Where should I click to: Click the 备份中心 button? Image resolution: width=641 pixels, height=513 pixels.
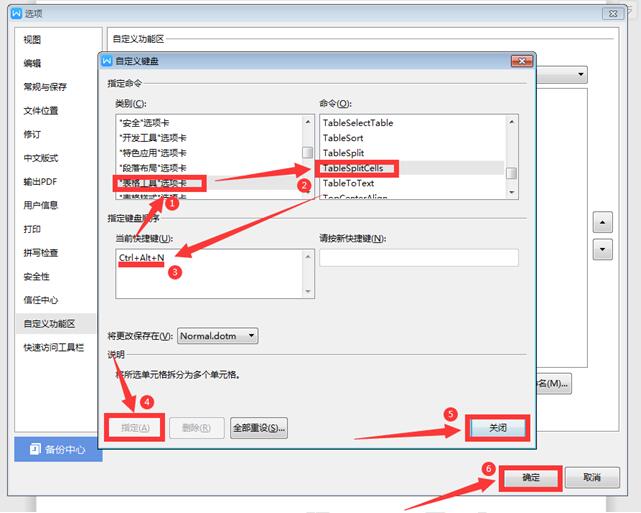[x=58, y=449]
